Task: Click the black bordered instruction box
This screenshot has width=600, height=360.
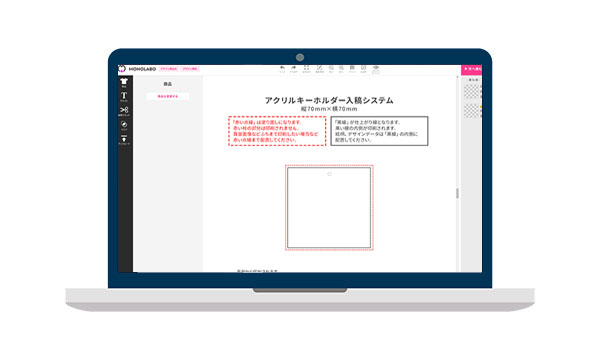Action: click(379, 131)
